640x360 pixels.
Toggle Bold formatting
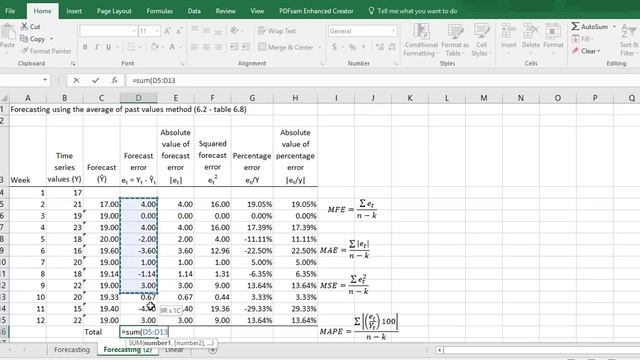(85, 47)
